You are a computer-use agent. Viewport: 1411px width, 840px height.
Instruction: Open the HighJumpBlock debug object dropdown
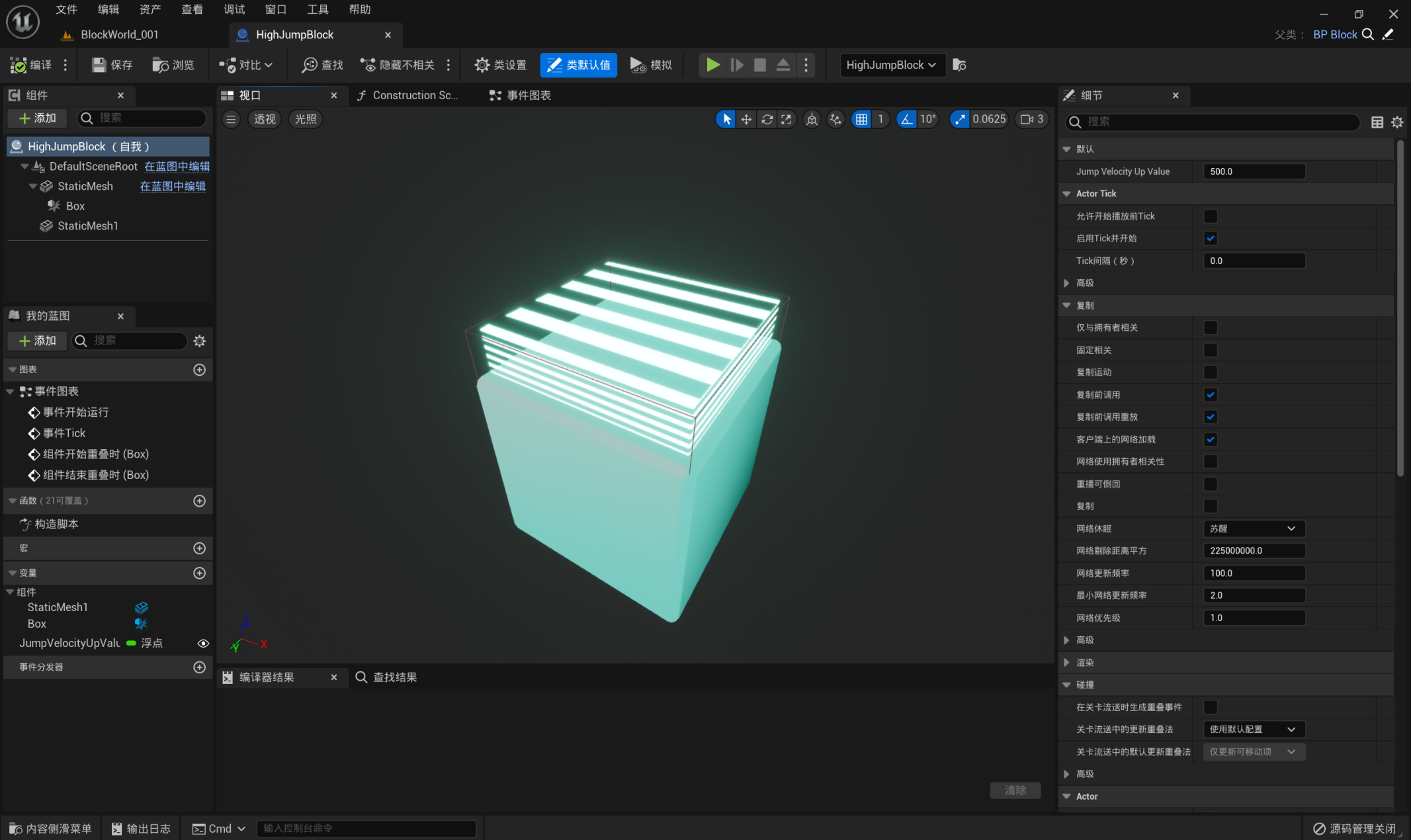(891, 65)
